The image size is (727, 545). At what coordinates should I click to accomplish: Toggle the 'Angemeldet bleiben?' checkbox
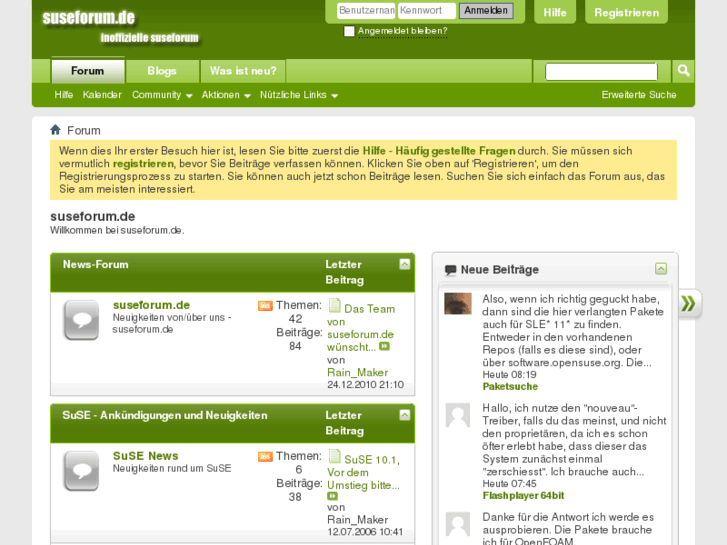coord(349,31)
